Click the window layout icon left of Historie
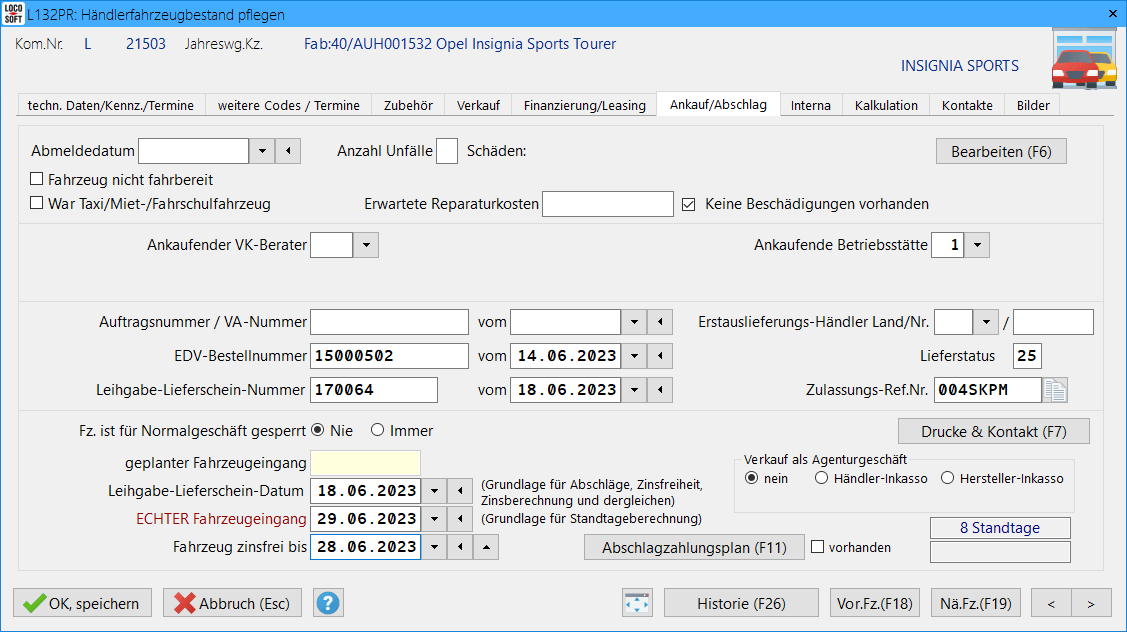Image resolution: width=1127 pixels, height=632 pixels. pyautogui.click(x=637, y=603)
